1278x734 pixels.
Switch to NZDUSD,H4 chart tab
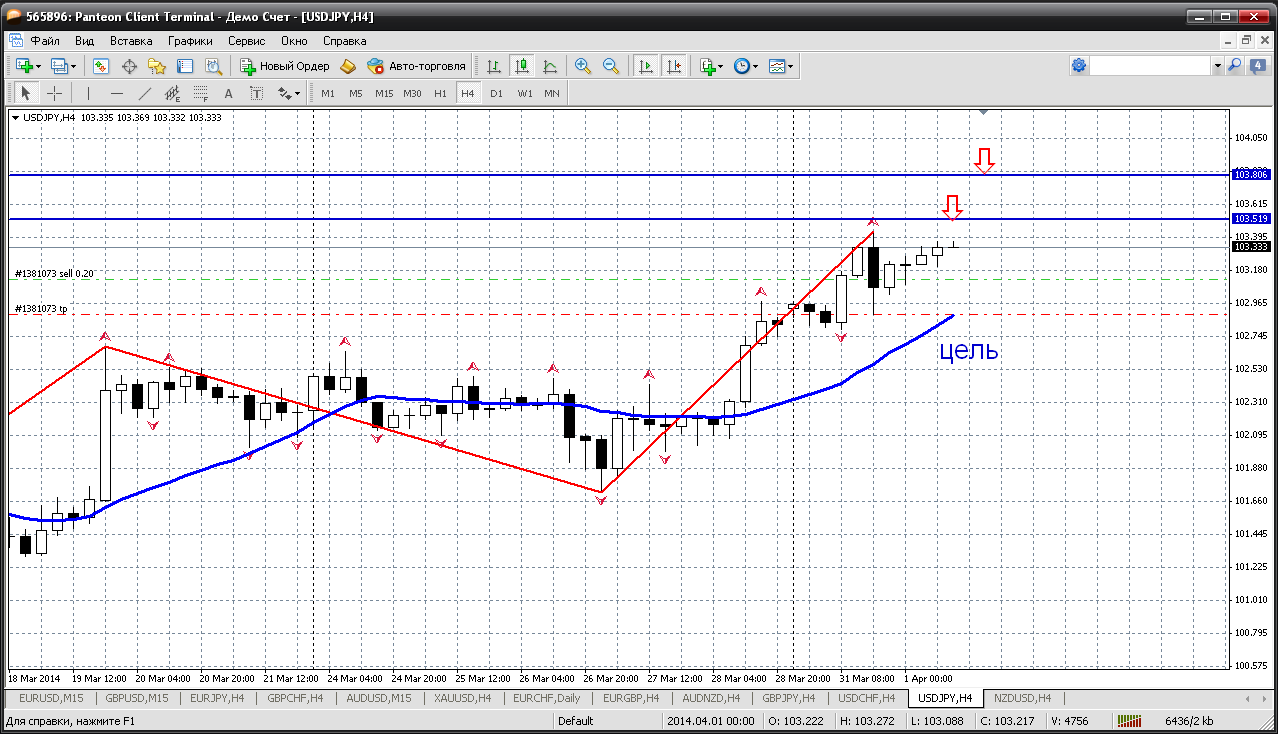(x=1022, y=698)
